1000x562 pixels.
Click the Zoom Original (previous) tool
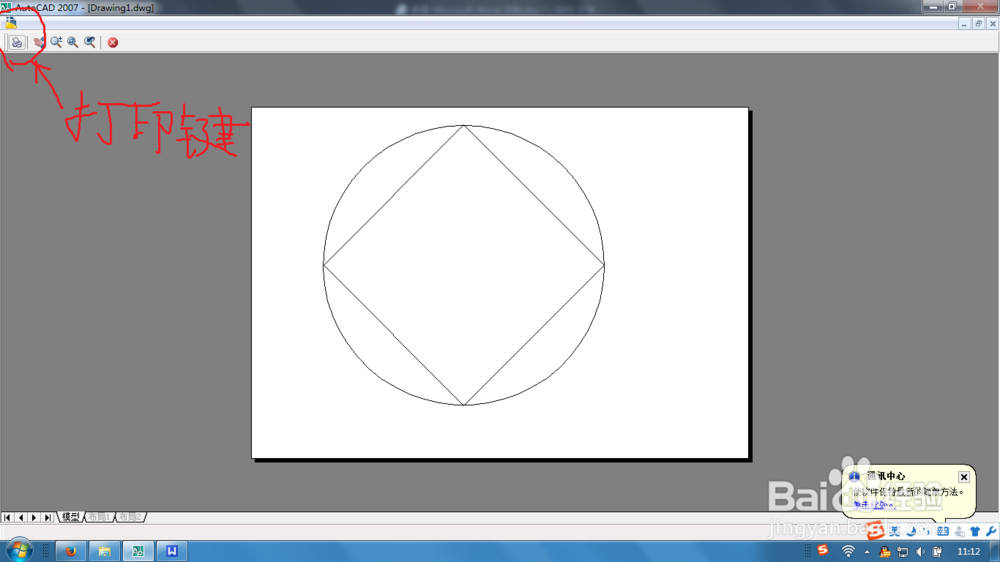(90, 42)
